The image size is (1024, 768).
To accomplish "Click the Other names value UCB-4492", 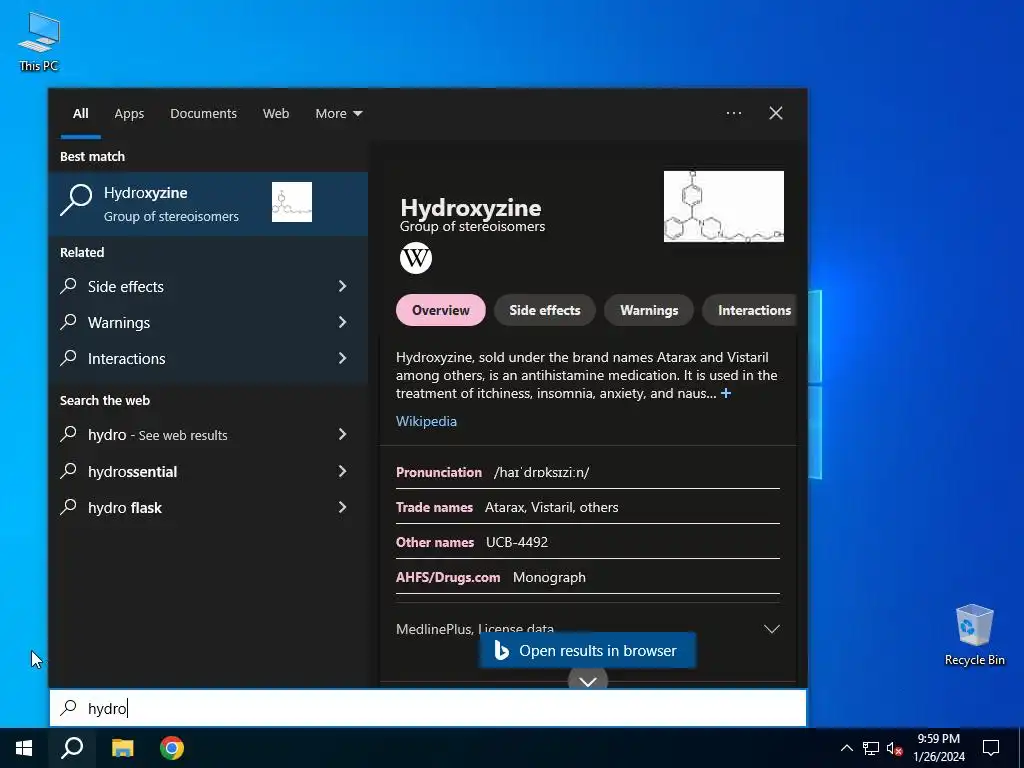I will [x=517, y=543].
